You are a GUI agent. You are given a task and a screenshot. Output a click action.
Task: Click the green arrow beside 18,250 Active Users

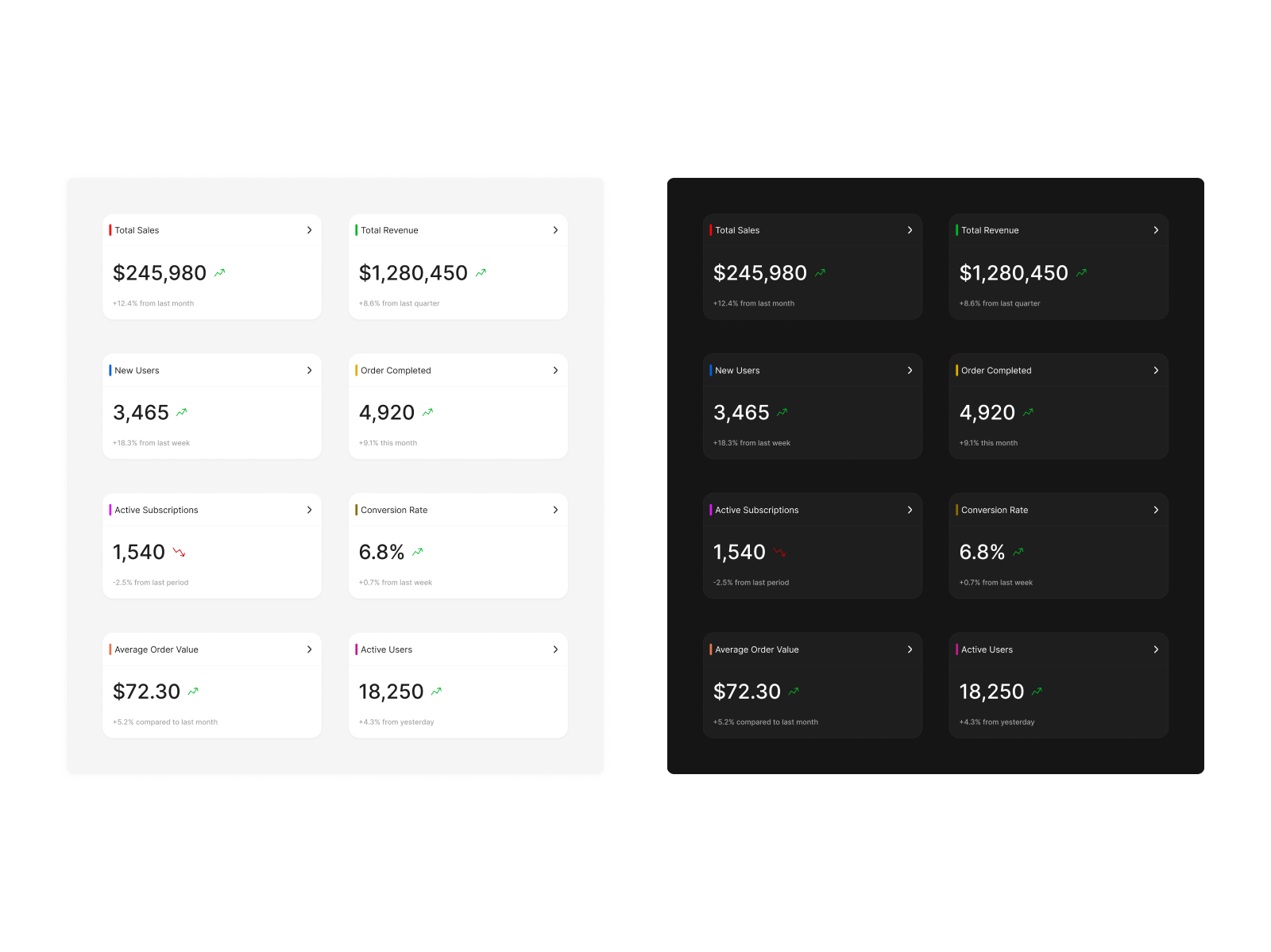click(436, 692)
